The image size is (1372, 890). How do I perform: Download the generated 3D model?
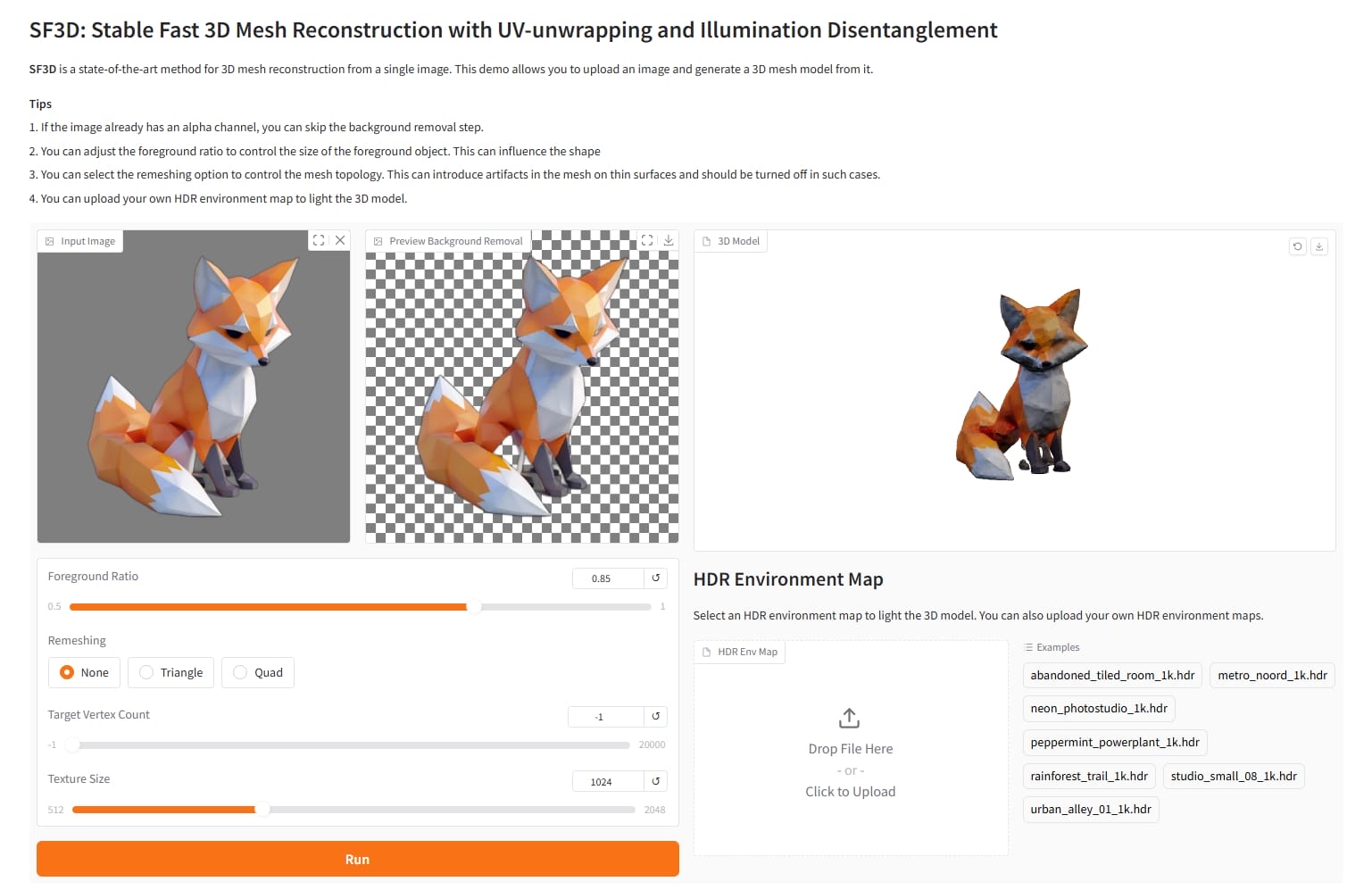pyautogui.click(x=1319, y=246)
